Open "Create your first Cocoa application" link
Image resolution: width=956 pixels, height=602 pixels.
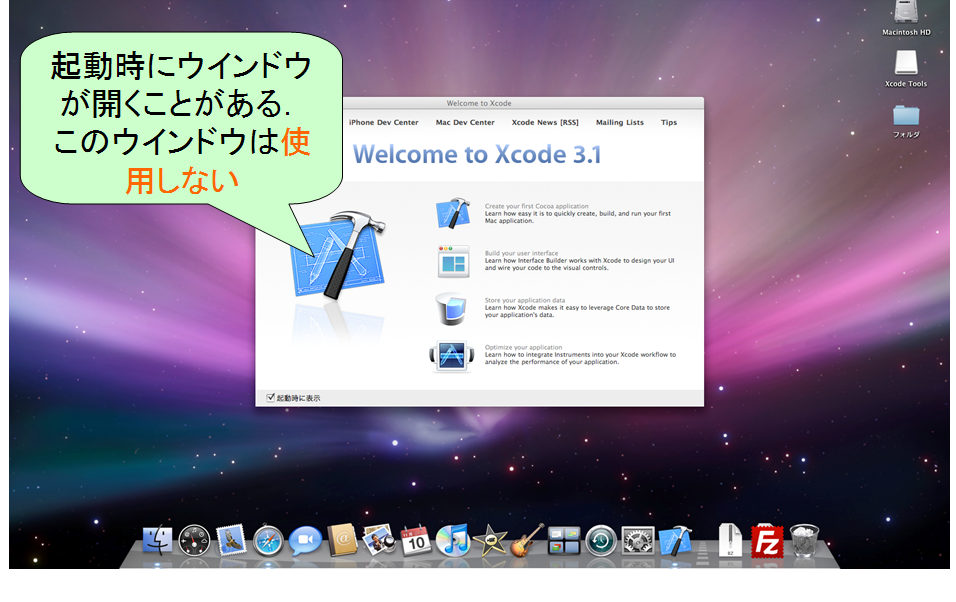(x=537, y=206)
